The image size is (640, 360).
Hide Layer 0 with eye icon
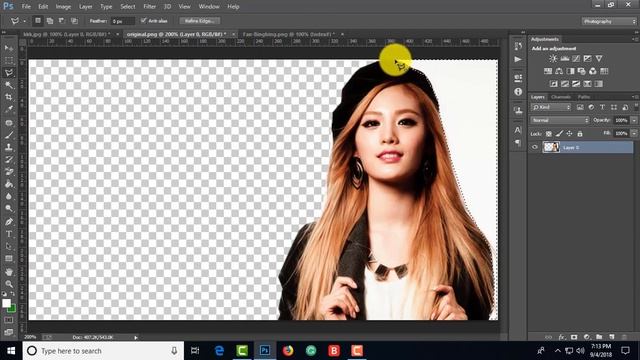[x=535, y=147]
